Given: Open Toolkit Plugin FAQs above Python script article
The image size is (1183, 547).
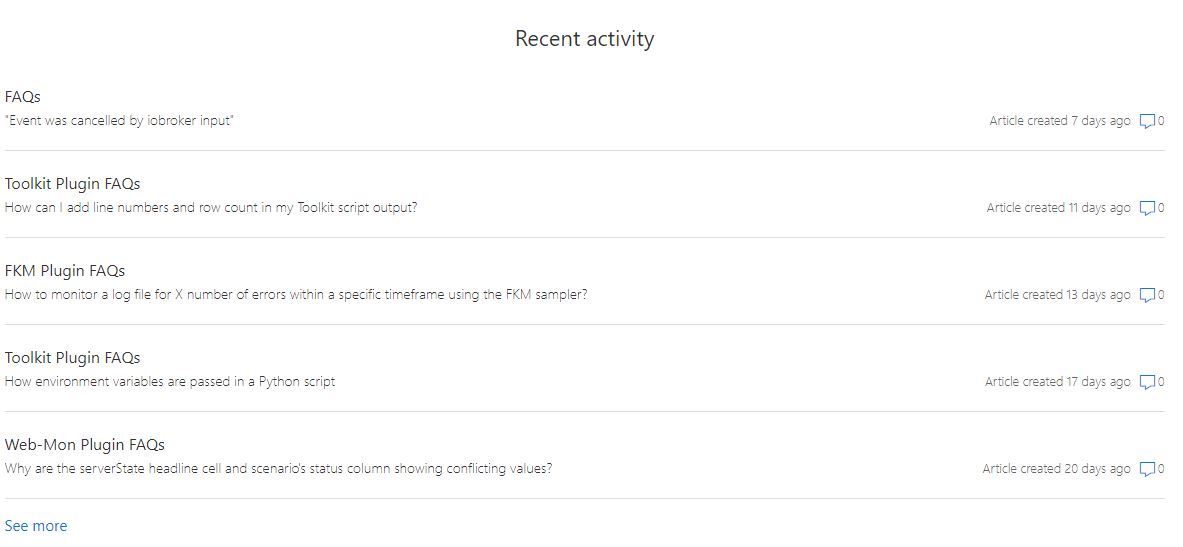Looking at the screenshot, I should click(x=72, y=358).
